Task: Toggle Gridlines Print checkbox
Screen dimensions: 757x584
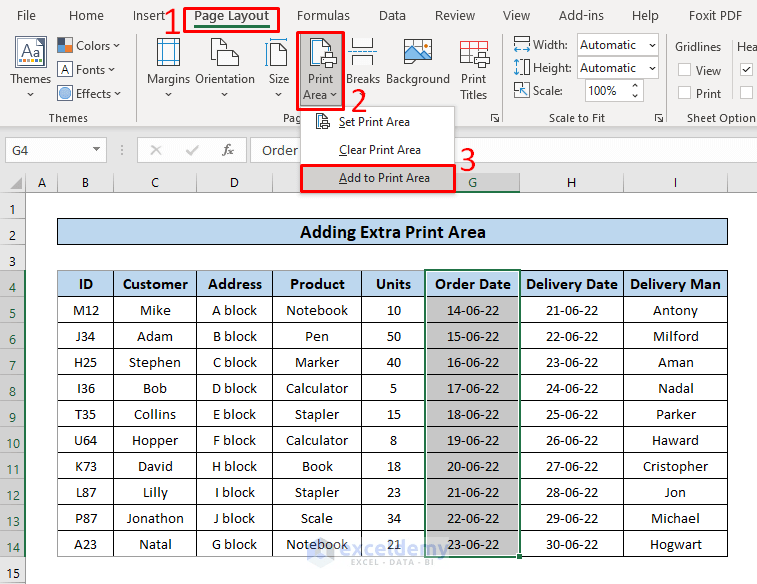Action: (x=684, y=93)
